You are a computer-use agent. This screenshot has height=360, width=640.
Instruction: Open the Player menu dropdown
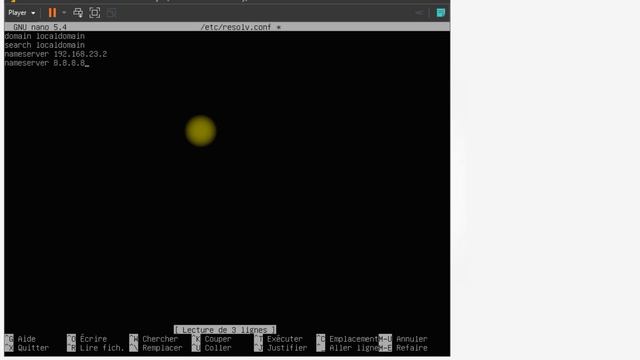[22, 13]
